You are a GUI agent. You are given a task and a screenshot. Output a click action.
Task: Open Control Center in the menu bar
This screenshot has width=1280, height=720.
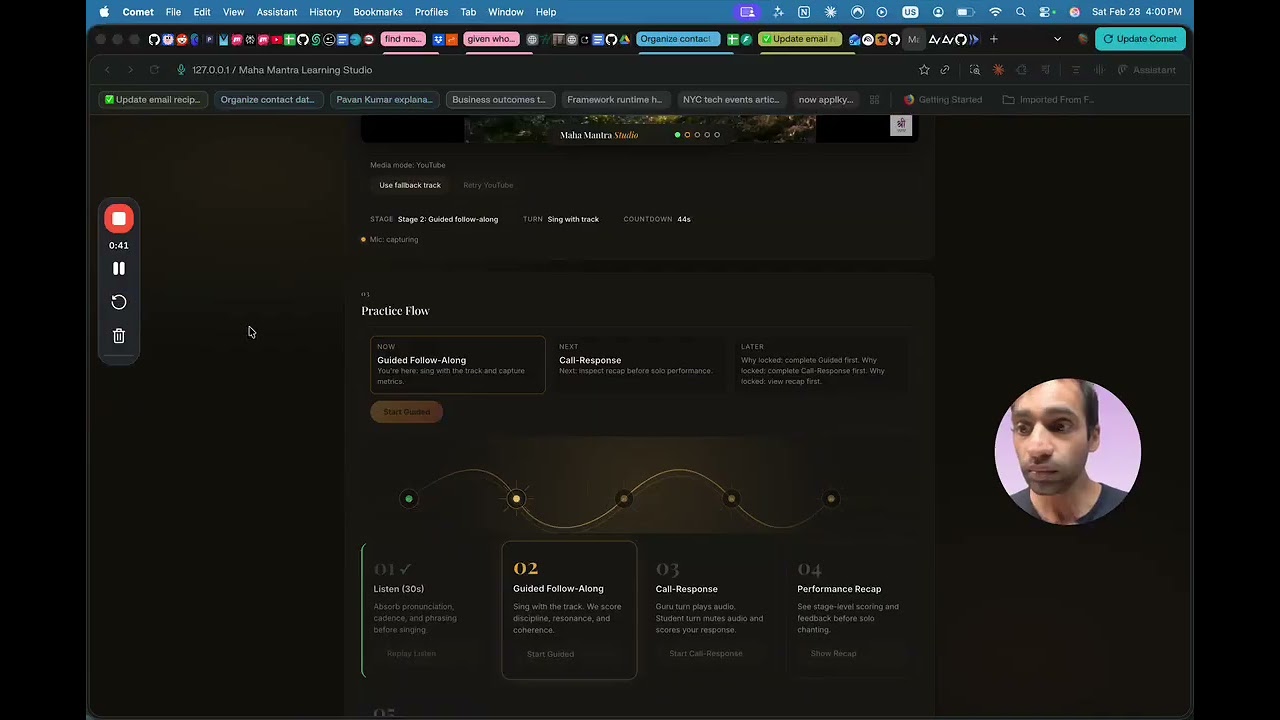pos(1047,12)
